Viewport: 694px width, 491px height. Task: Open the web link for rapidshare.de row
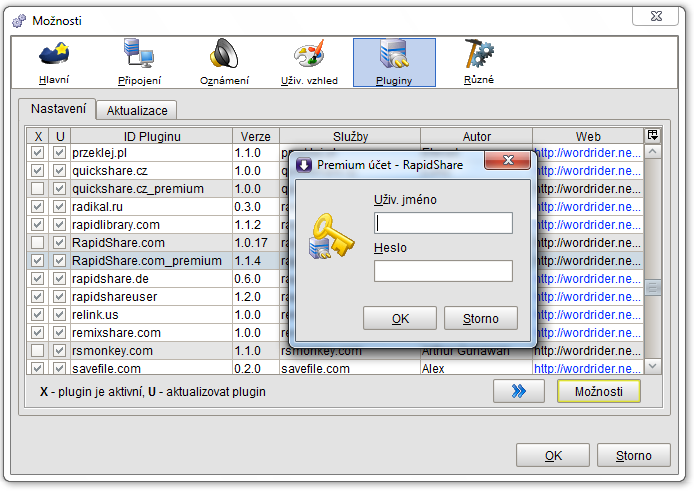[587, 279]
